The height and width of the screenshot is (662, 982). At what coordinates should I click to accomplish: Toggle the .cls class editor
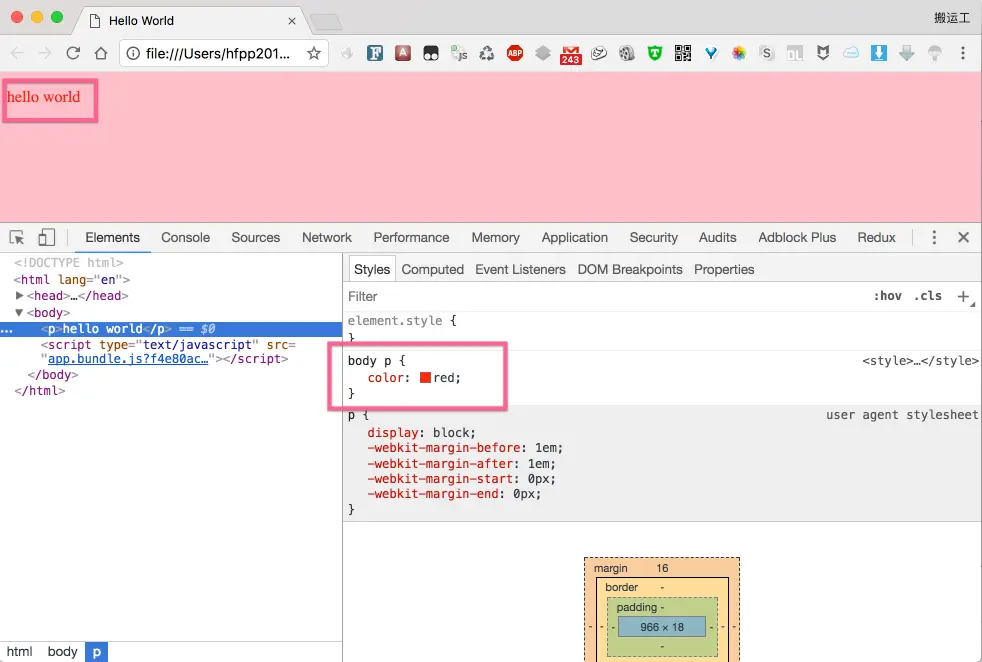[x=928, y=296]
